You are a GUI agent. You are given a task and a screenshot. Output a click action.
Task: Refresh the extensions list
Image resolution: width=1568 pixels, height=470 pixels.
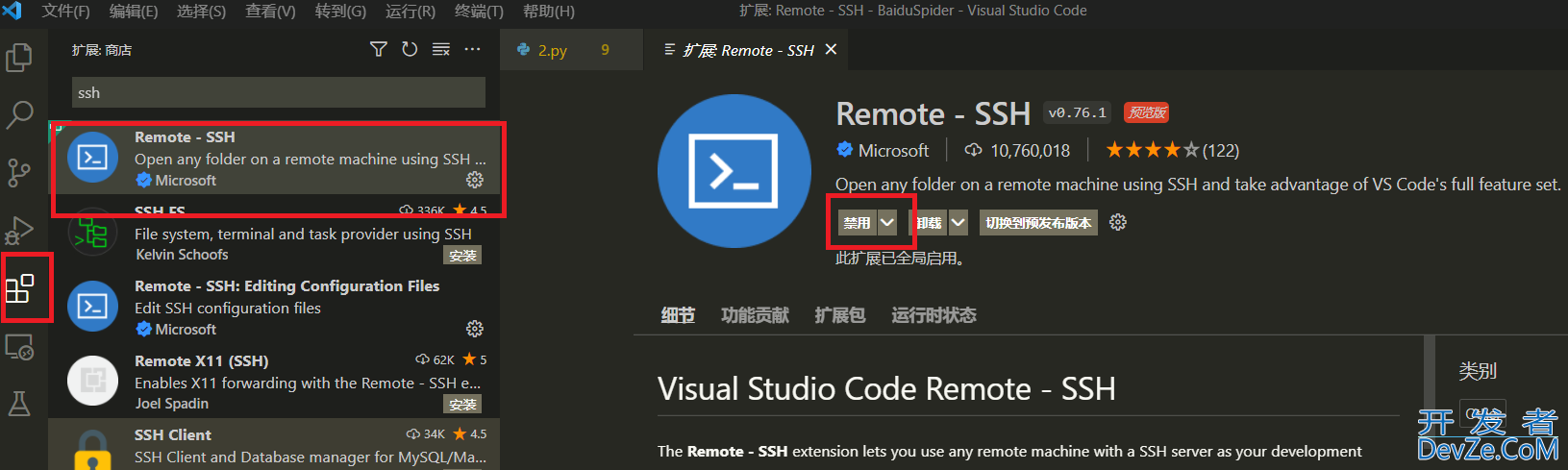[410, 49]
